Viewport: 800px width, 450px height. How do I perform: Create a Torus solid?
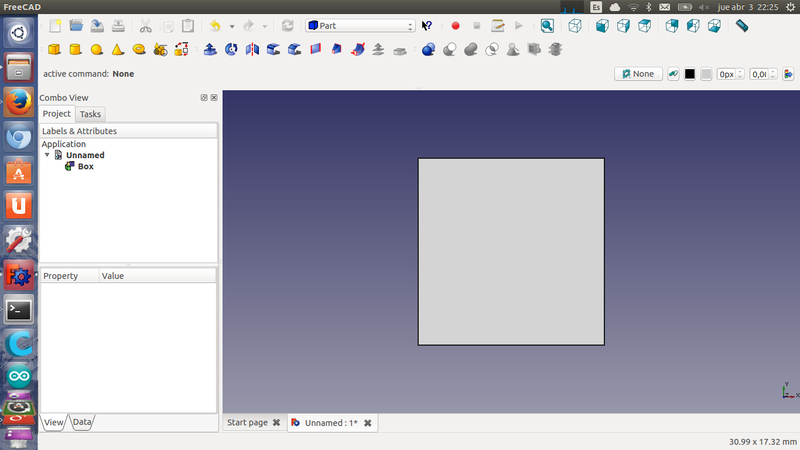click(x=139, y=49)
